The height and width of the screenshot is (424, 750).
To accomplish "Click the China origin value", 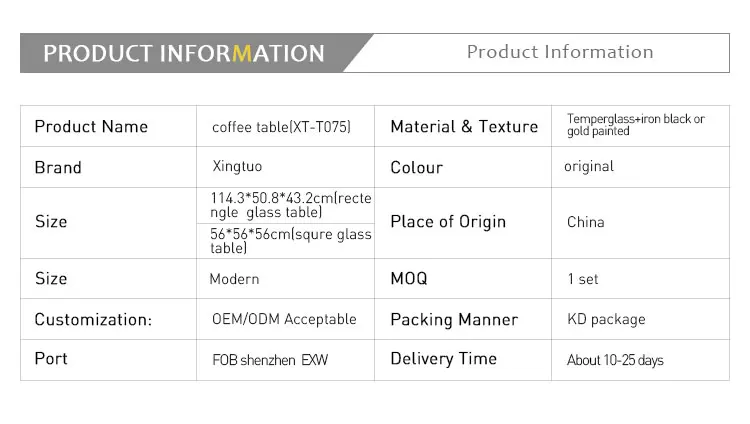I will coord(585,222).
